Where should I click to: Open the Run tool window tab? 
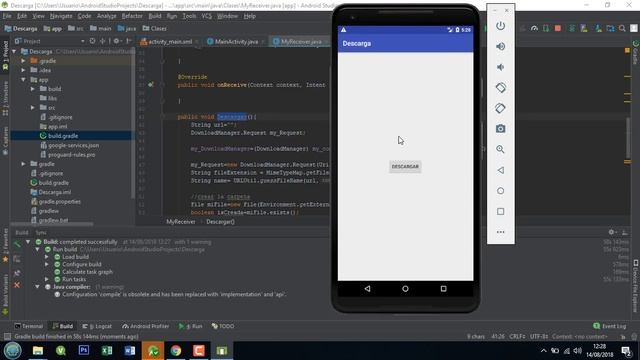[x=191, y=327]
